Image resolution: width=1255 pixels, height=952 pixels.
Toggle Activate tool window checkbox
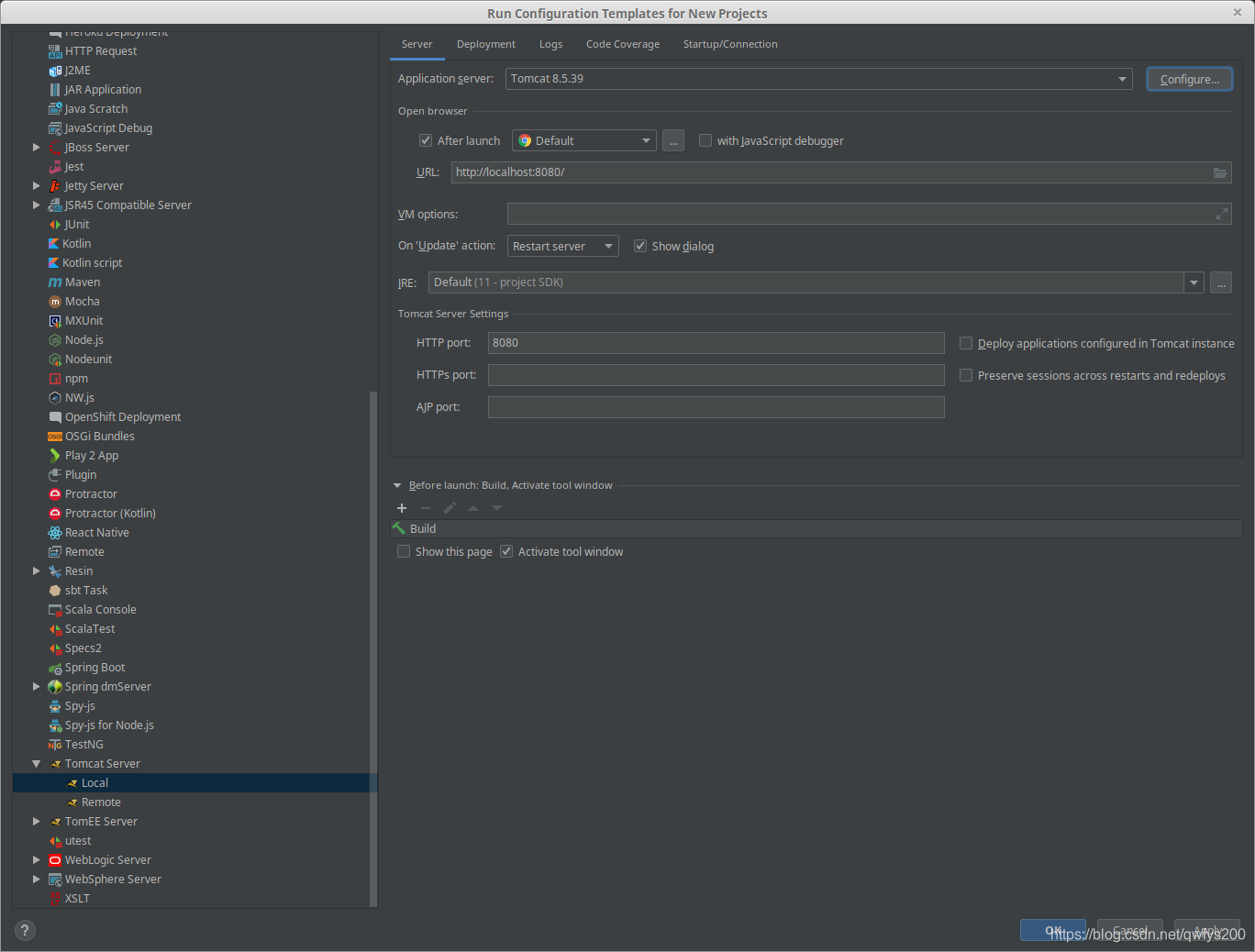pyautogui.click(x=506, y=551)
